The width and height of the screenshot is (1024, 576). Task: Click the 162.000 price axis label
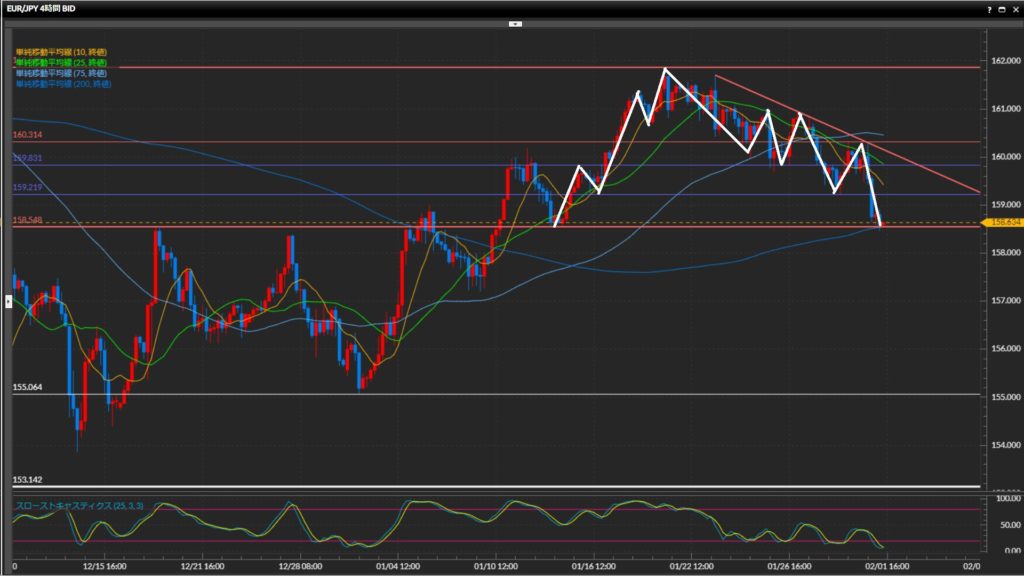pyautogui.click(x=1003, y=61)
